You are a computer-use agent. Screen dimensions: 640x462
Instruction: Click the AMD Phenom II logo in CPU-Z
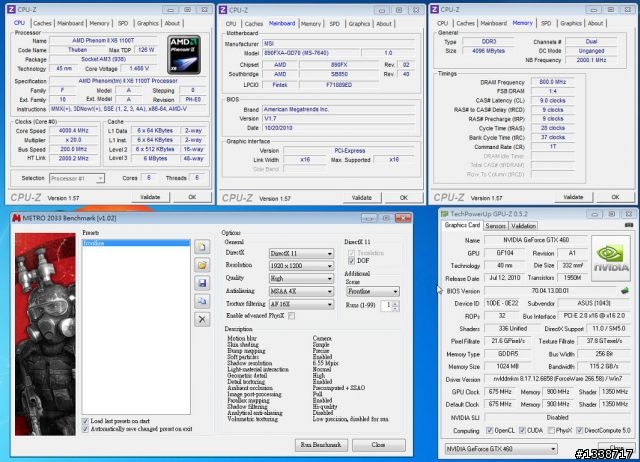pos(184,55)
